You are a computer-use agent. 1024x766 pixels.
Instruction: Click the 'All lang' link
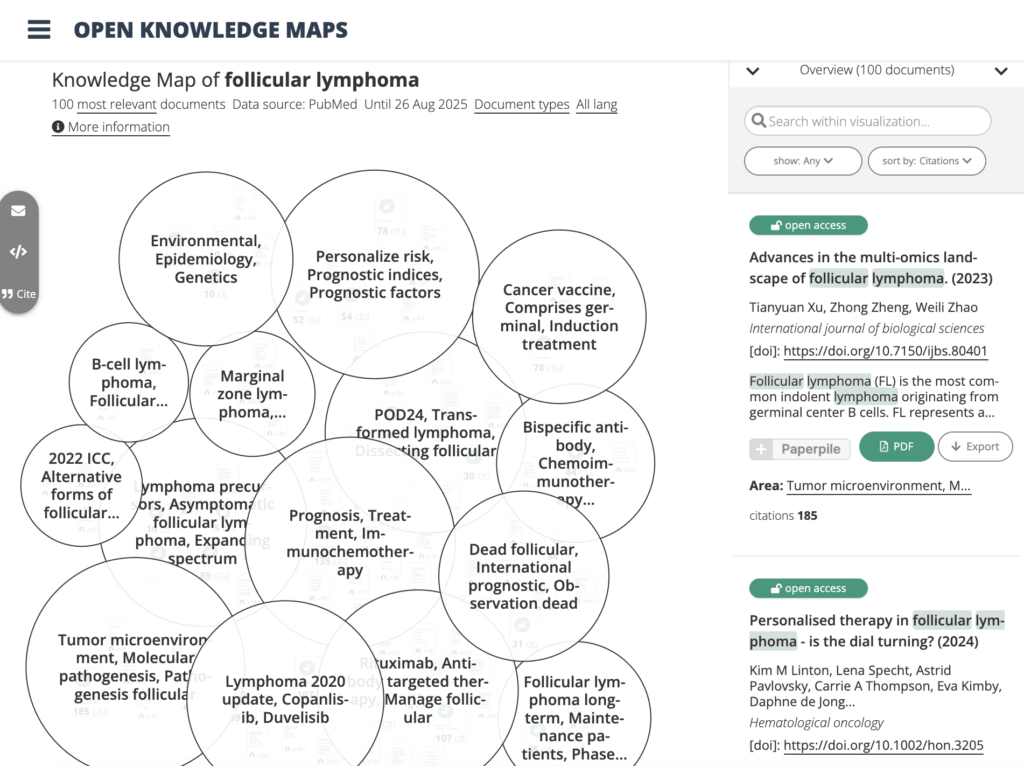point(596,105)
